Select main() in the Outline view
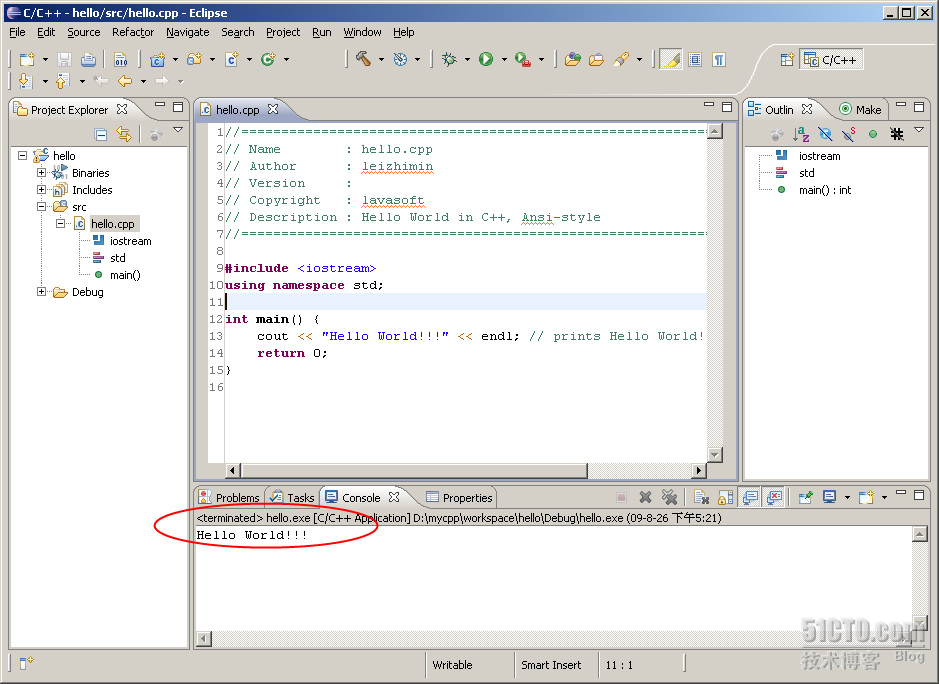939x684 pixels. (x=824, y=190)
